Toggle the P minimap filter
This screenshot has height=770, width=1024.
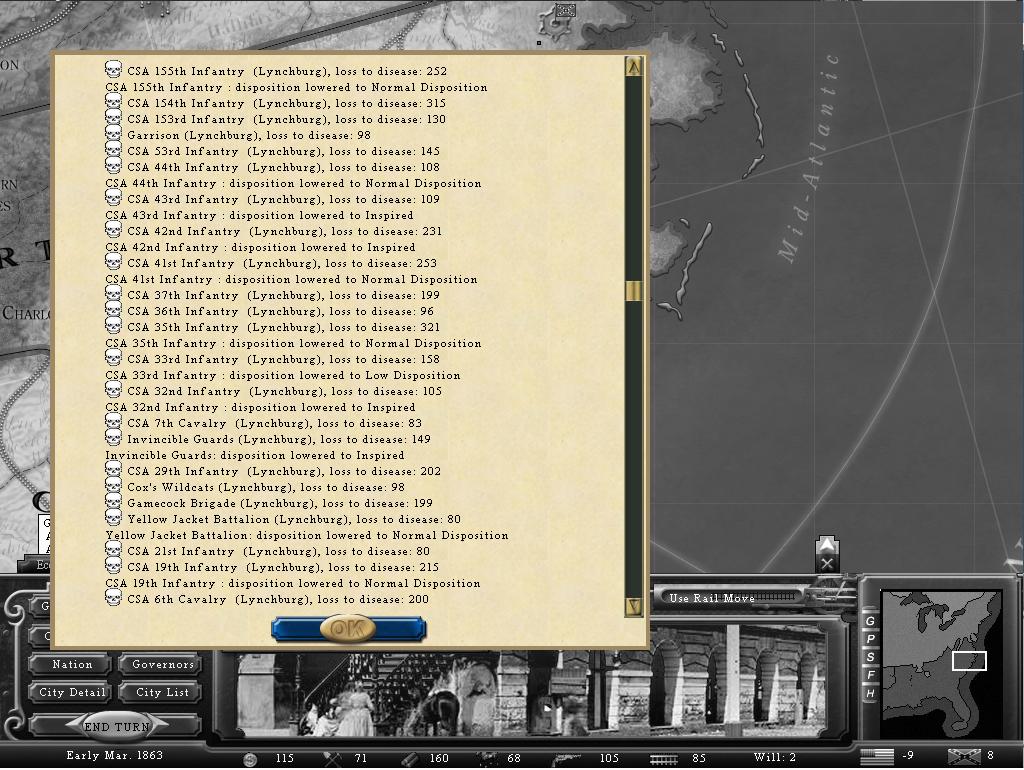coord(870,639)
